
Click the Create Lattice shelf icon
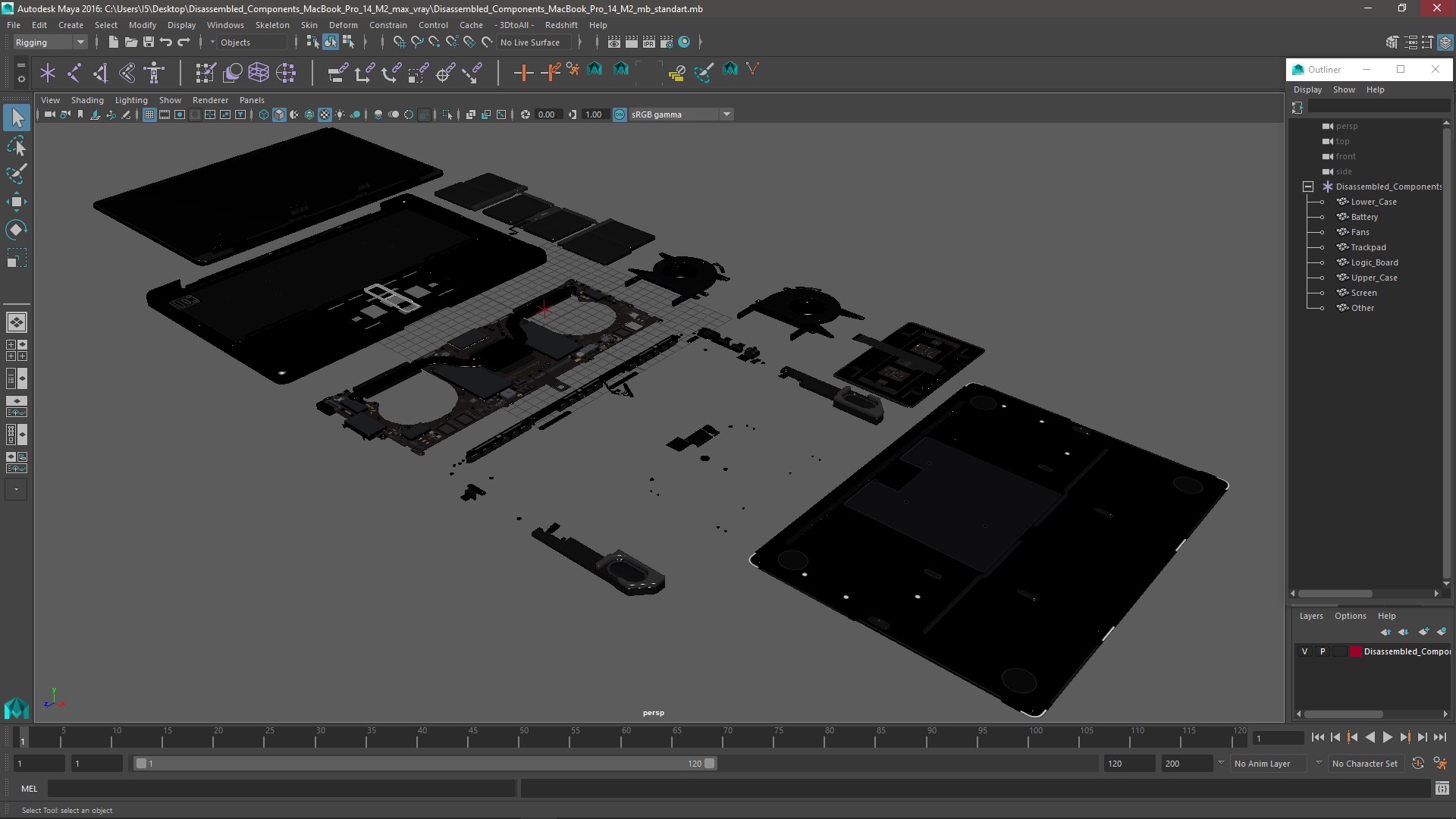coord(259,73)
